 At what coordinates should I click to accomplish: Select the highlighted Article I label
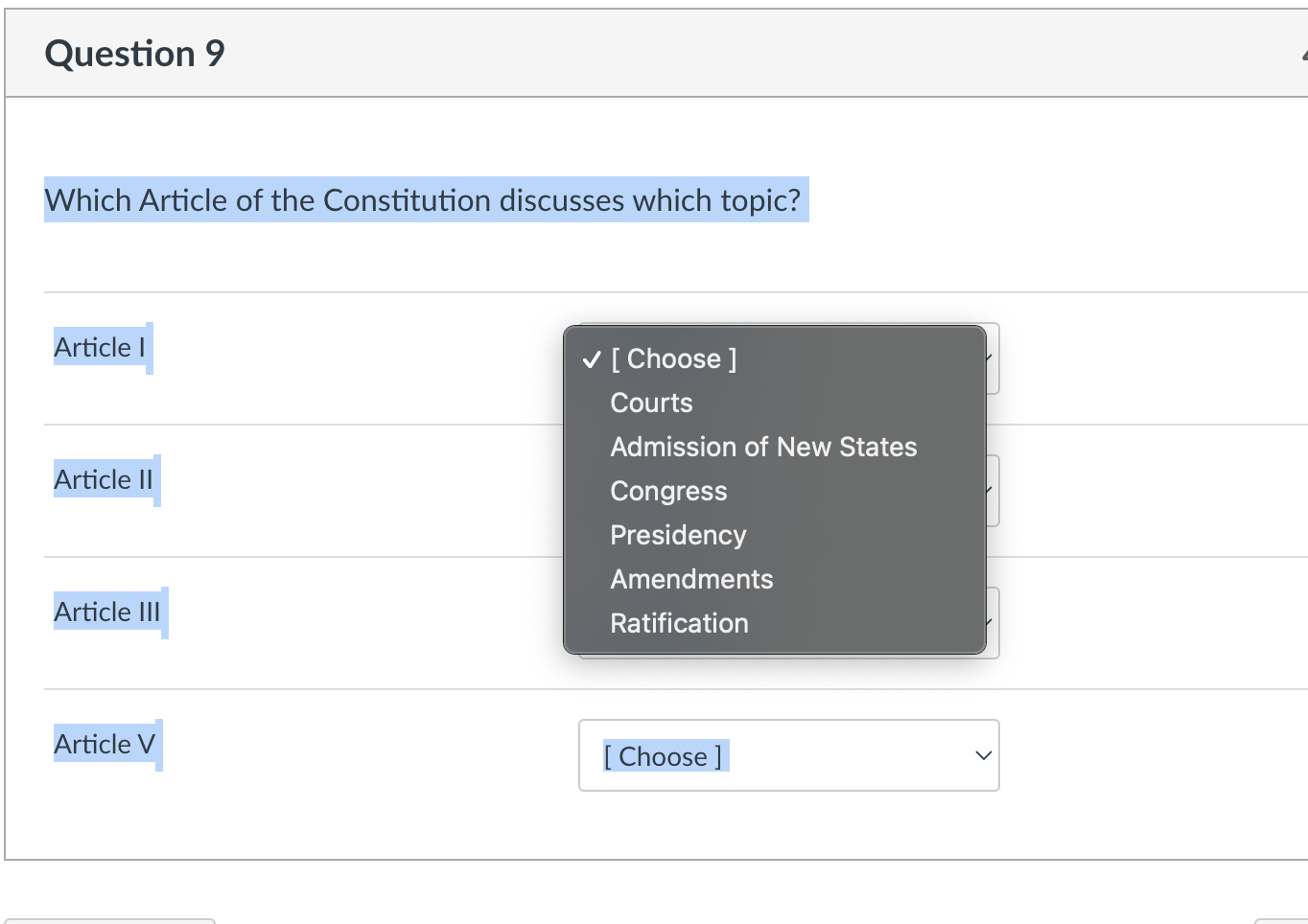click(x=100, y=347)
